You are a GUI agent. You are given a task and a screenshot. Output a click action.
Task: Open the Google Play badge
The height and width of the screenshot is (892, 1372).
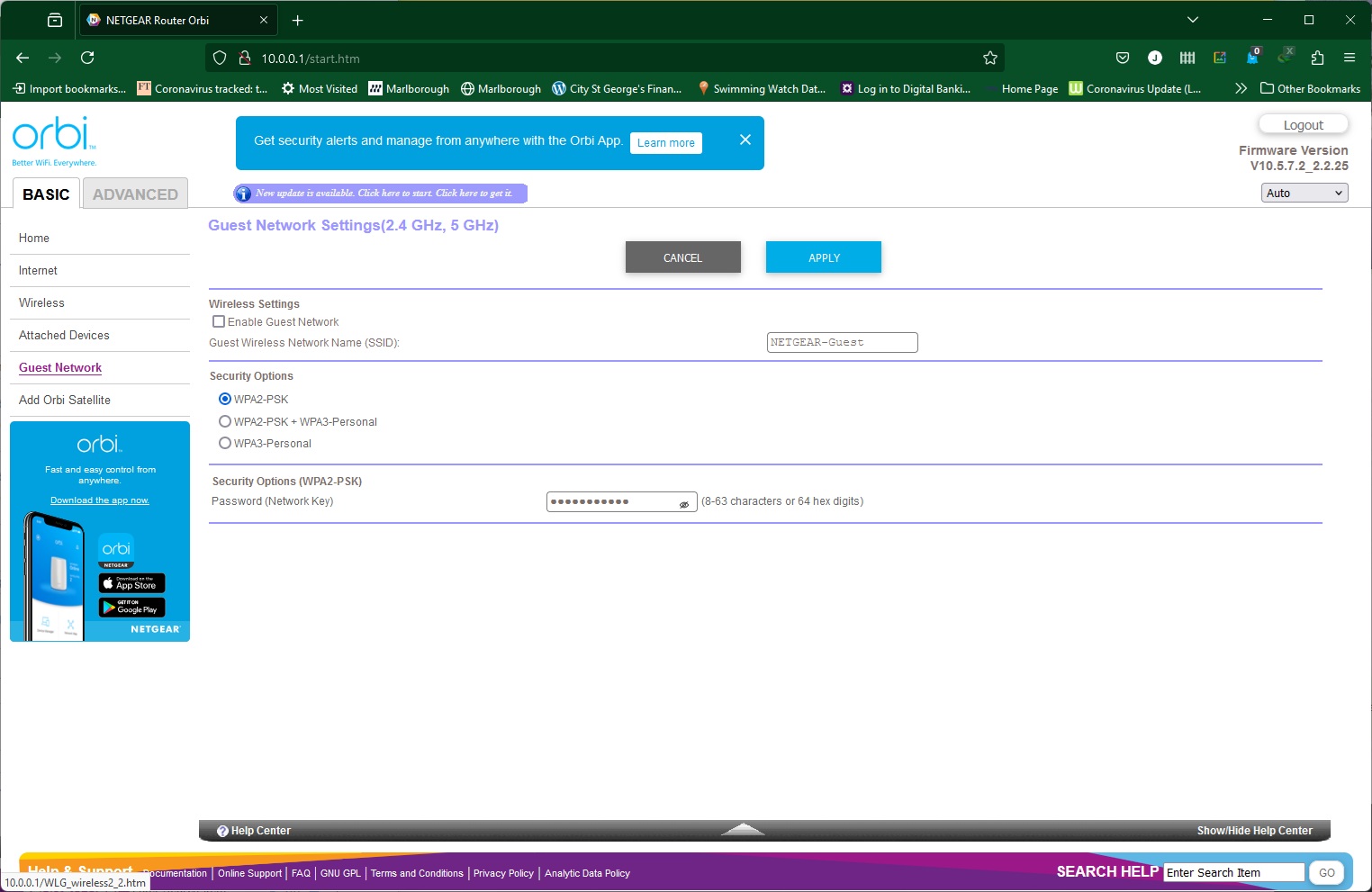(x=131, y=608)
